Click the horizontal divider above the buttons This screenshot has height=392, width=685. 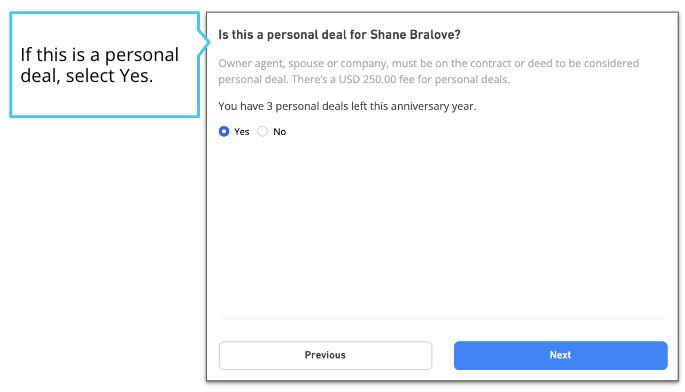click(443, 319)
